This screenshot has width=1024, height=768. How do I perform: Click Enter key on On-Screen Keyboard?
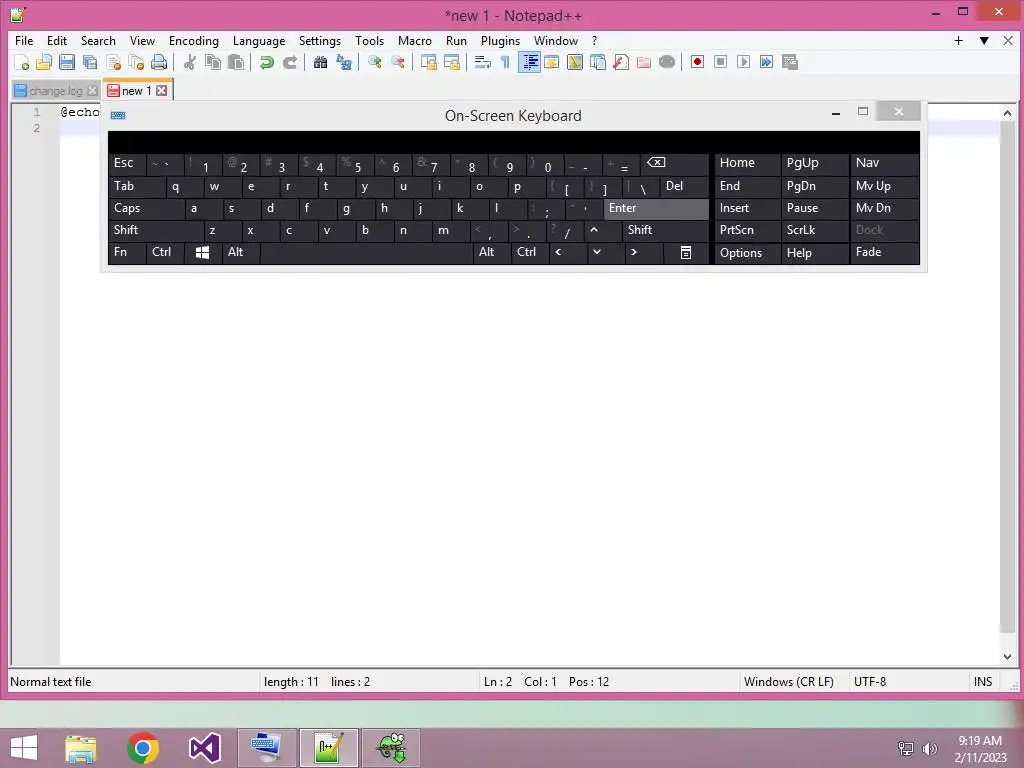click(x=656, y=208)
